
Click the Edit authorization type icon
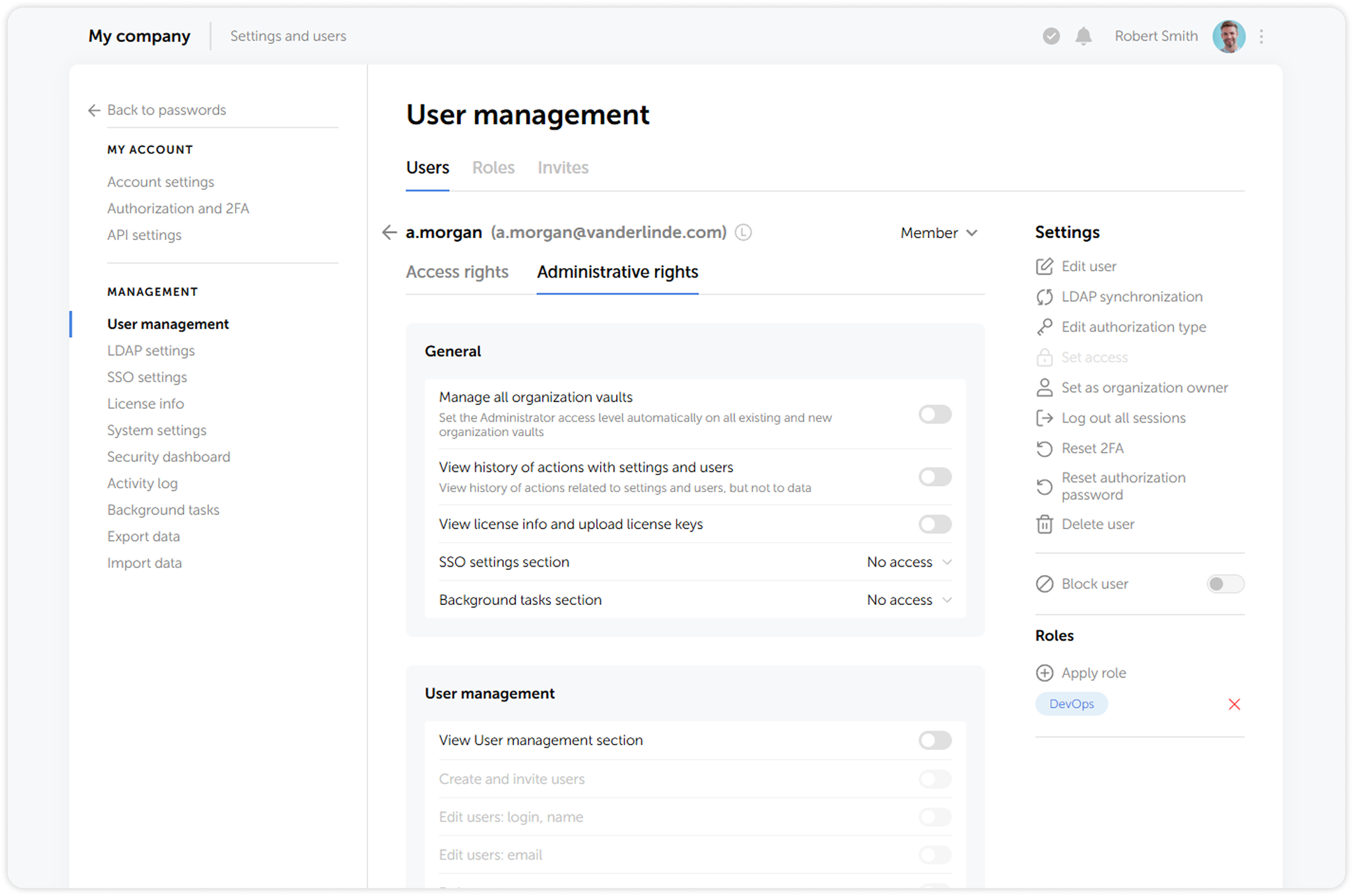tap(1045, 327)
